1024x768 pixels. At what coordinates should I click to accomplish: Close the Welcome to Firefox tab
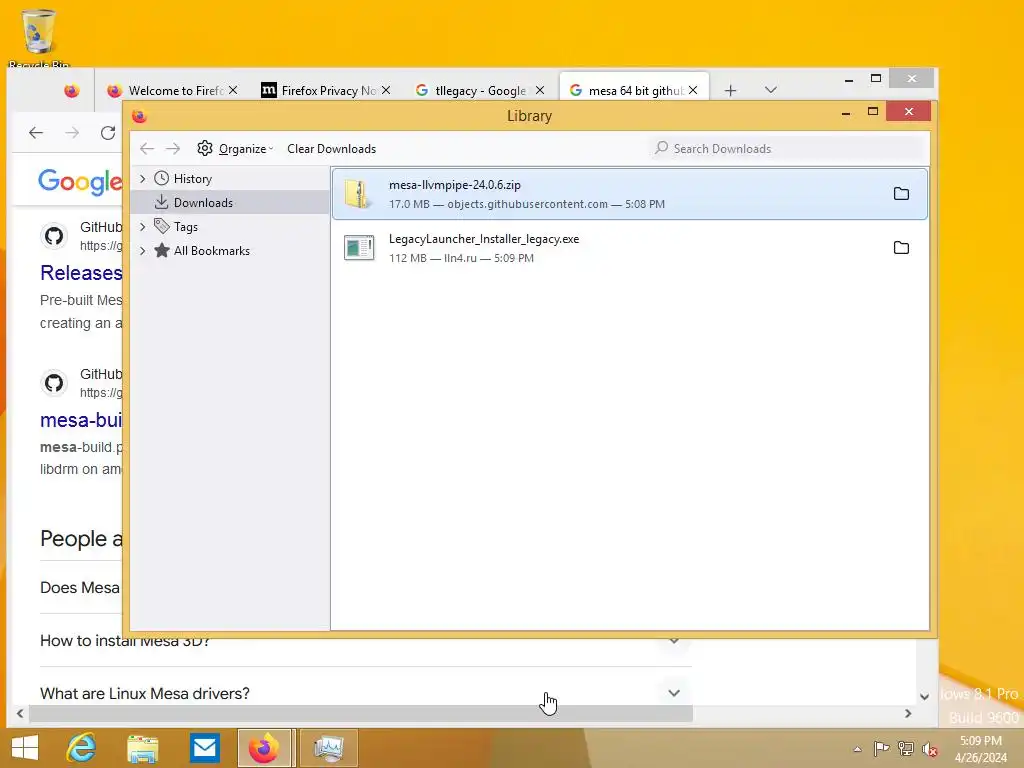[233, 90]
